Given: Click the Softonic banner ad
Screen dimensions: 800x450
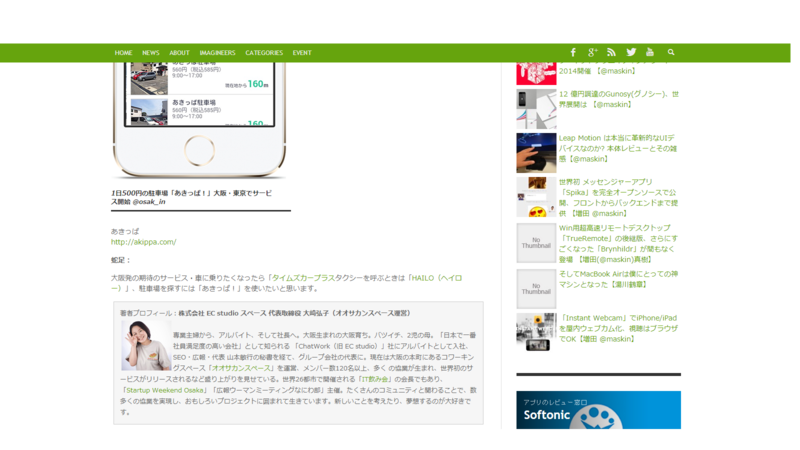Looking at the screenshot, I should pyautogui.click(x=598, y=410).
